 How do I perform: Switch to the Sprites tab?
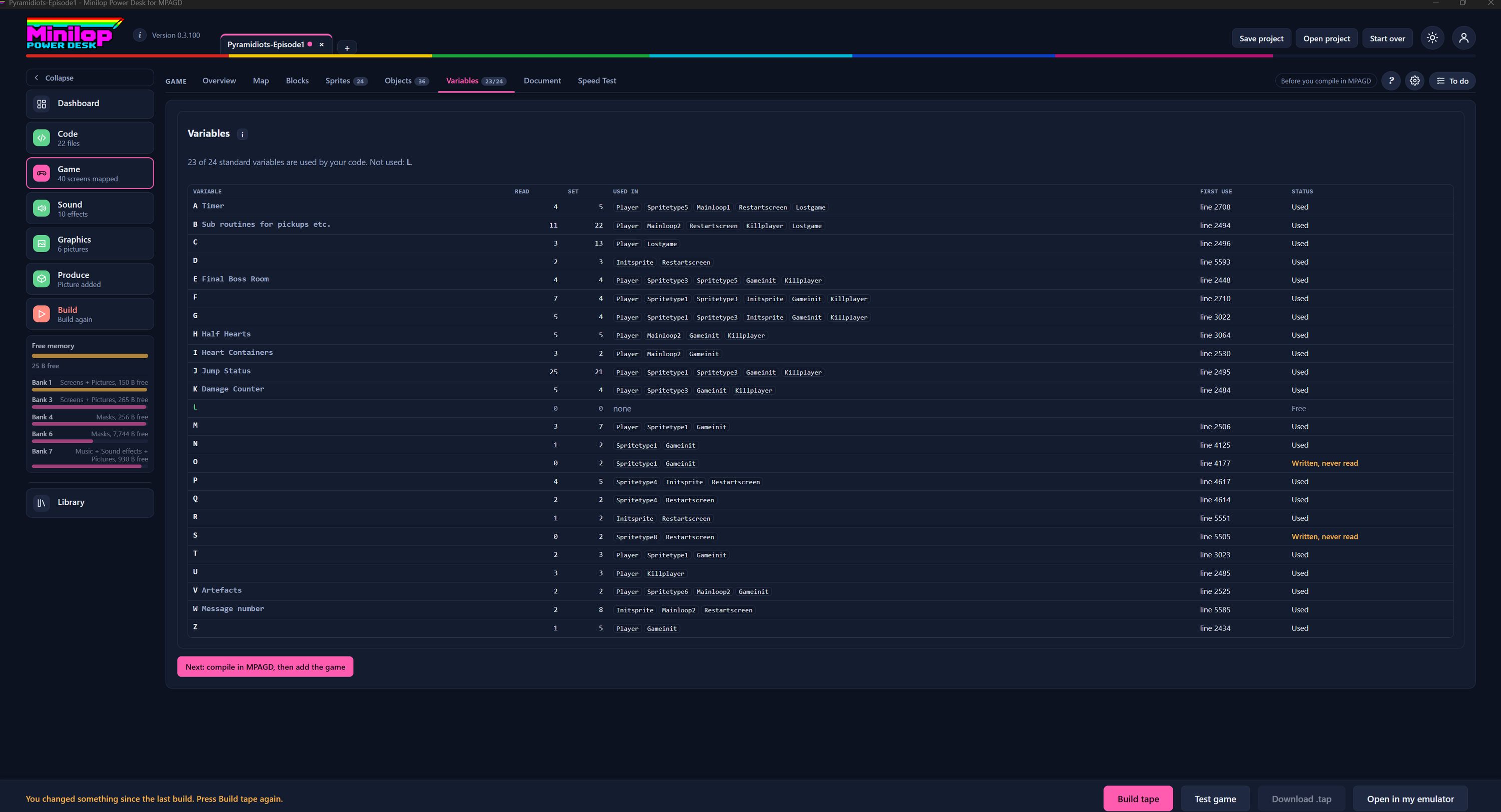pos(346,81)
